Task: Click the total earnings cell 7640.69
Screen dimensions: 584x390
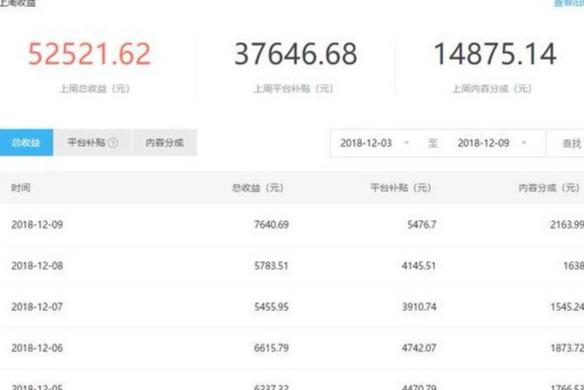Action: click(271, 225)
